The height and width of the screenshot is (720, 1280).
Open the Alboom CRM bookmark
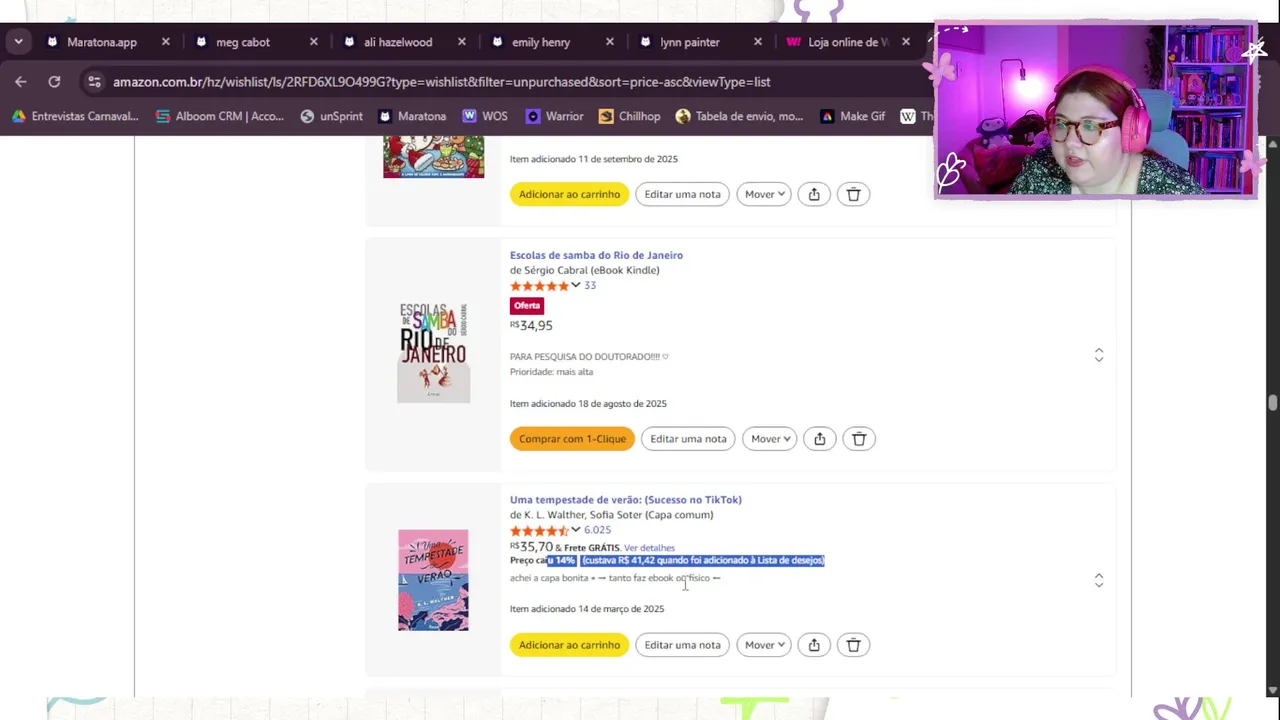[x=220, y=116]
